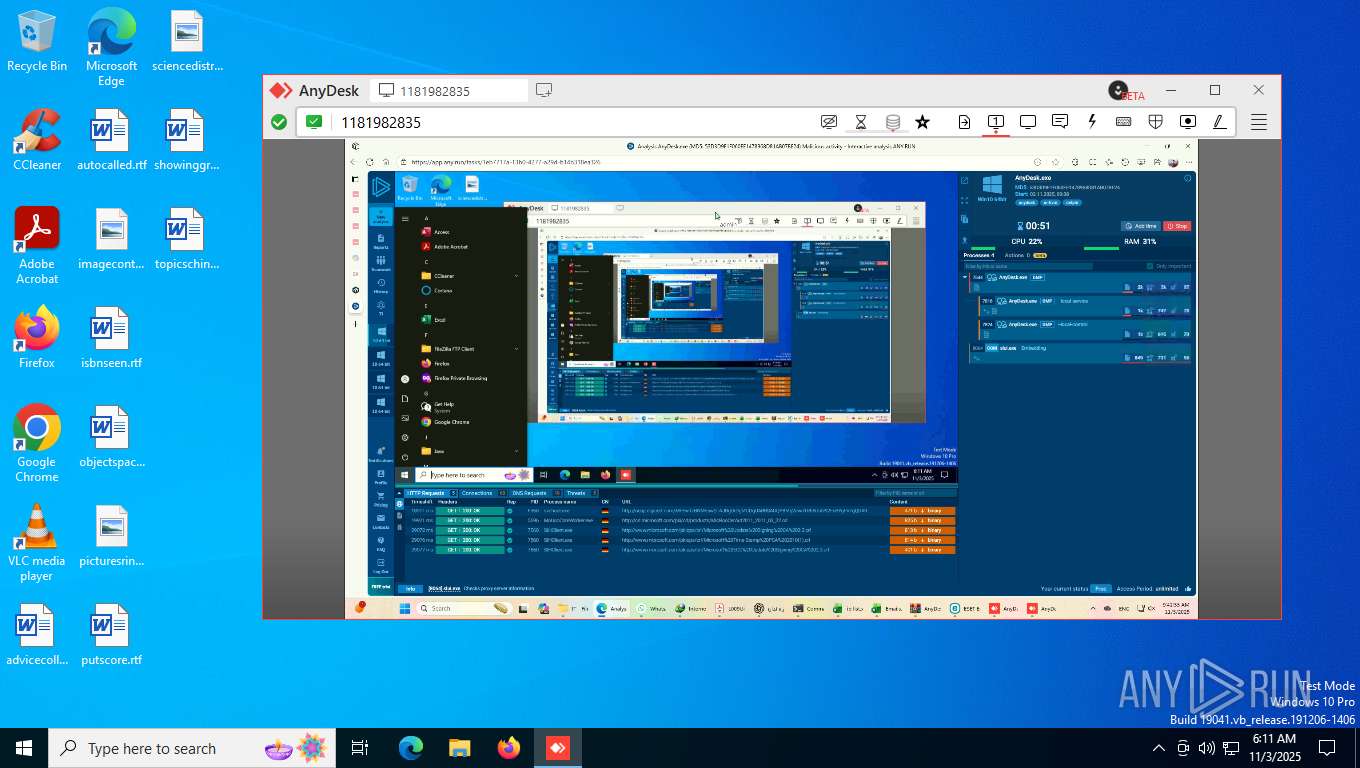
Task: Select the topicschin... document on desktop
Action: [187, 239]
